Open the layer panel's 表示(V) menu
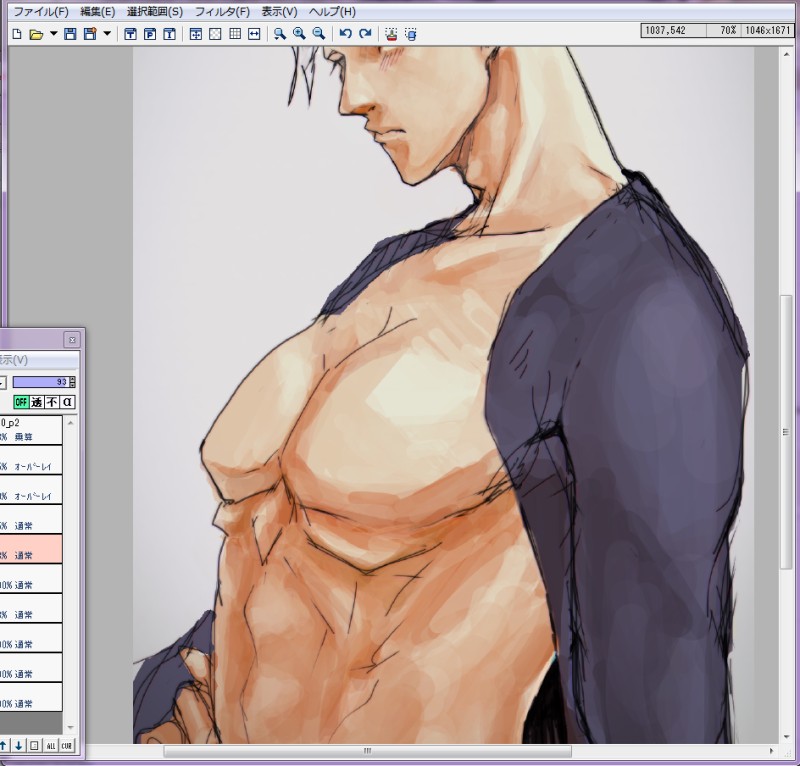 click(13, 360)
